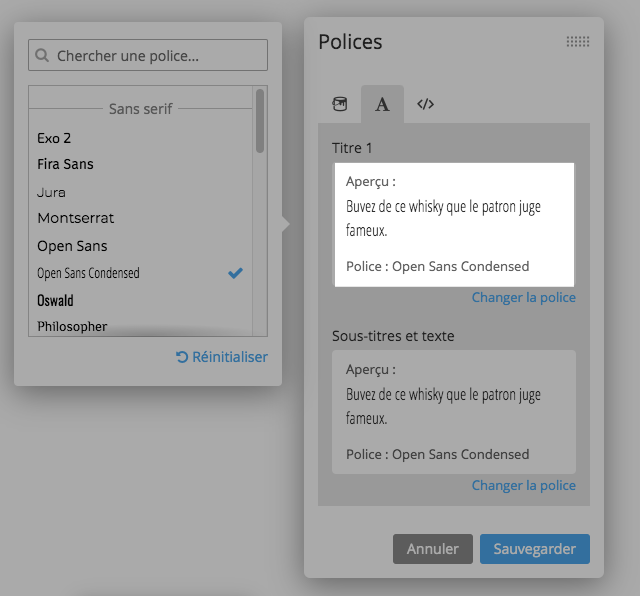This screenshot has width=640, height=596.
Task: Select the Montserrat font
Action: (x=76, y=218)
